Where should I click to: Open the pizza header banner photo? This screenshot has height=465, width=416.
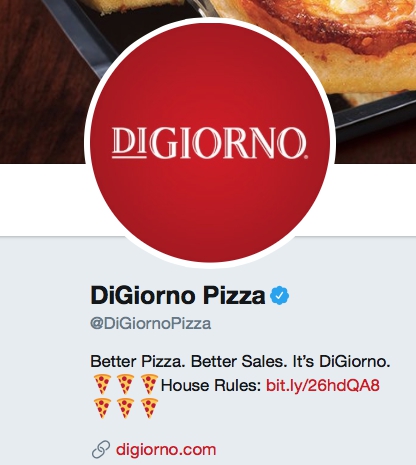208,82
